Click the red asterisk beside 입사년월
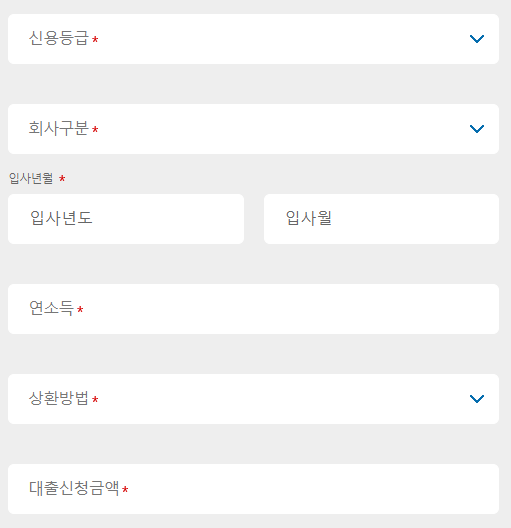The image size is (511, 528). pyautogui.click(x=62, y=178)
